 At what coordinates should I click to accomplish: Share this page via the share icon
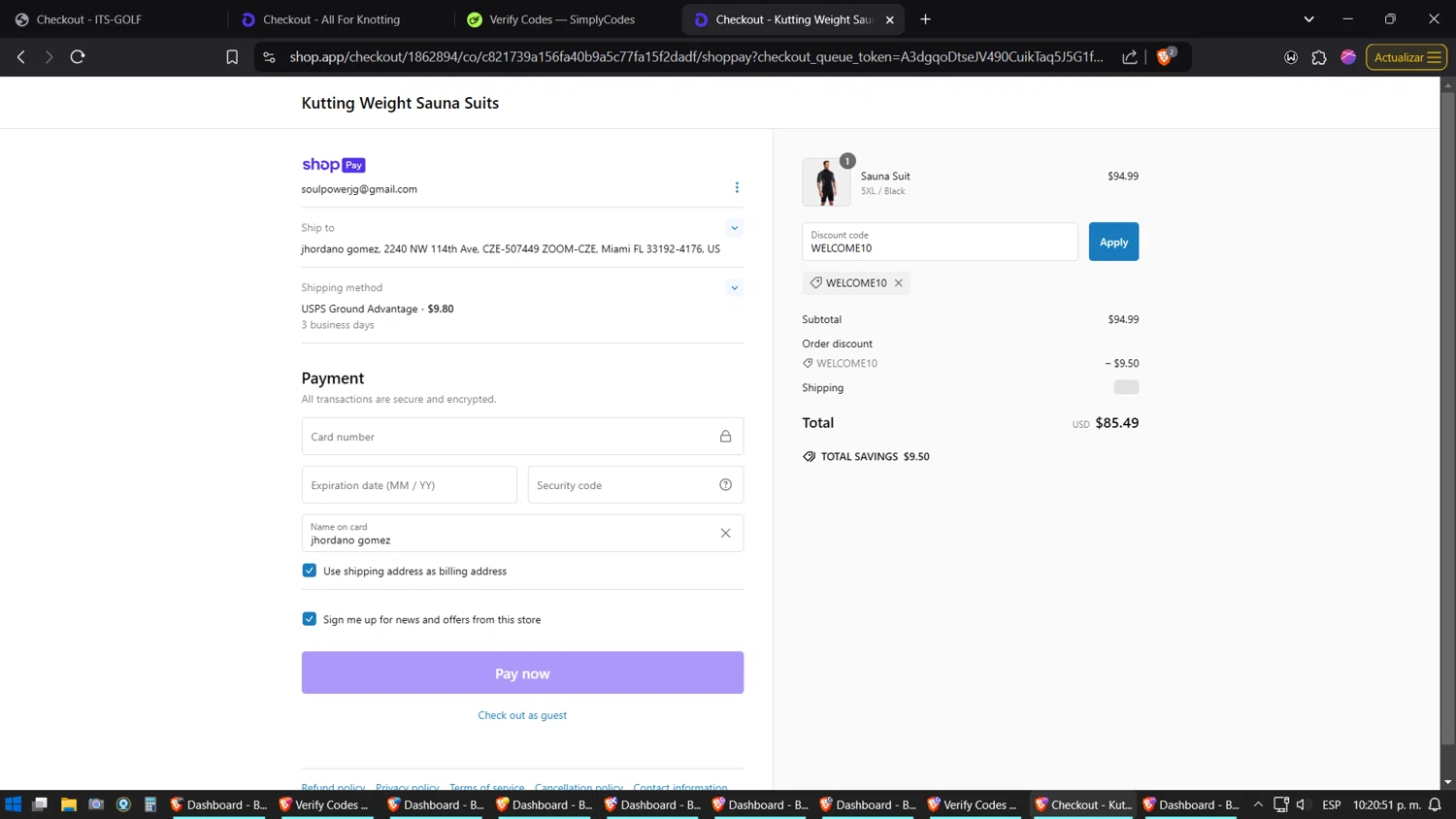pyautogui.click(x=1130, y=57)
